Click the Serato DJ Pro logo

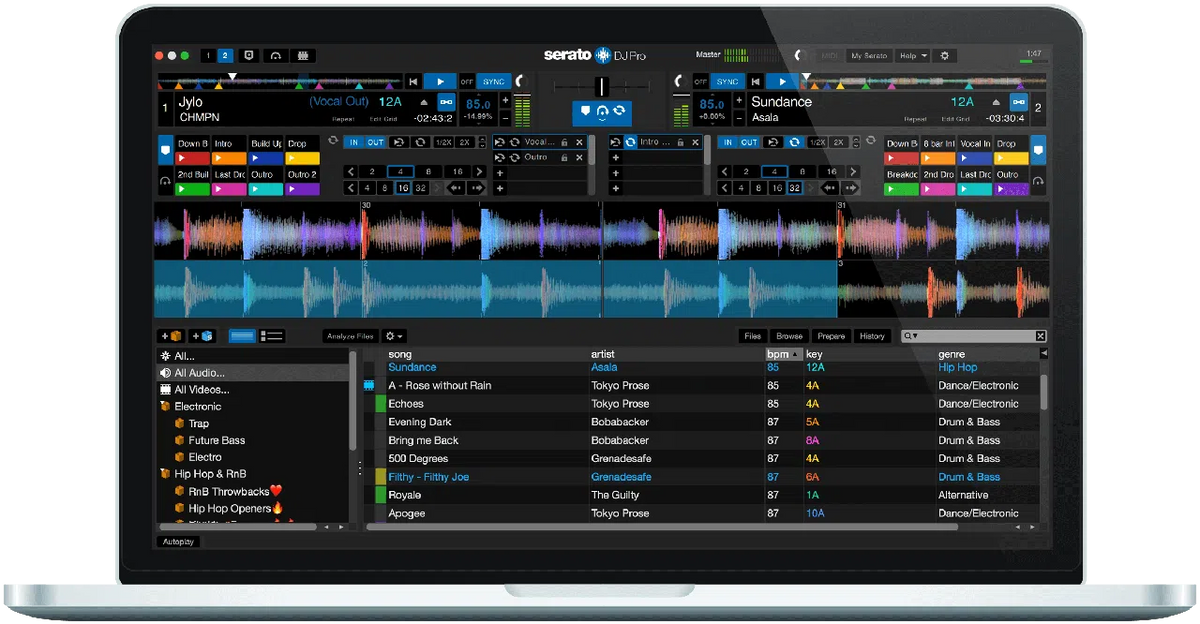(597, 56)
